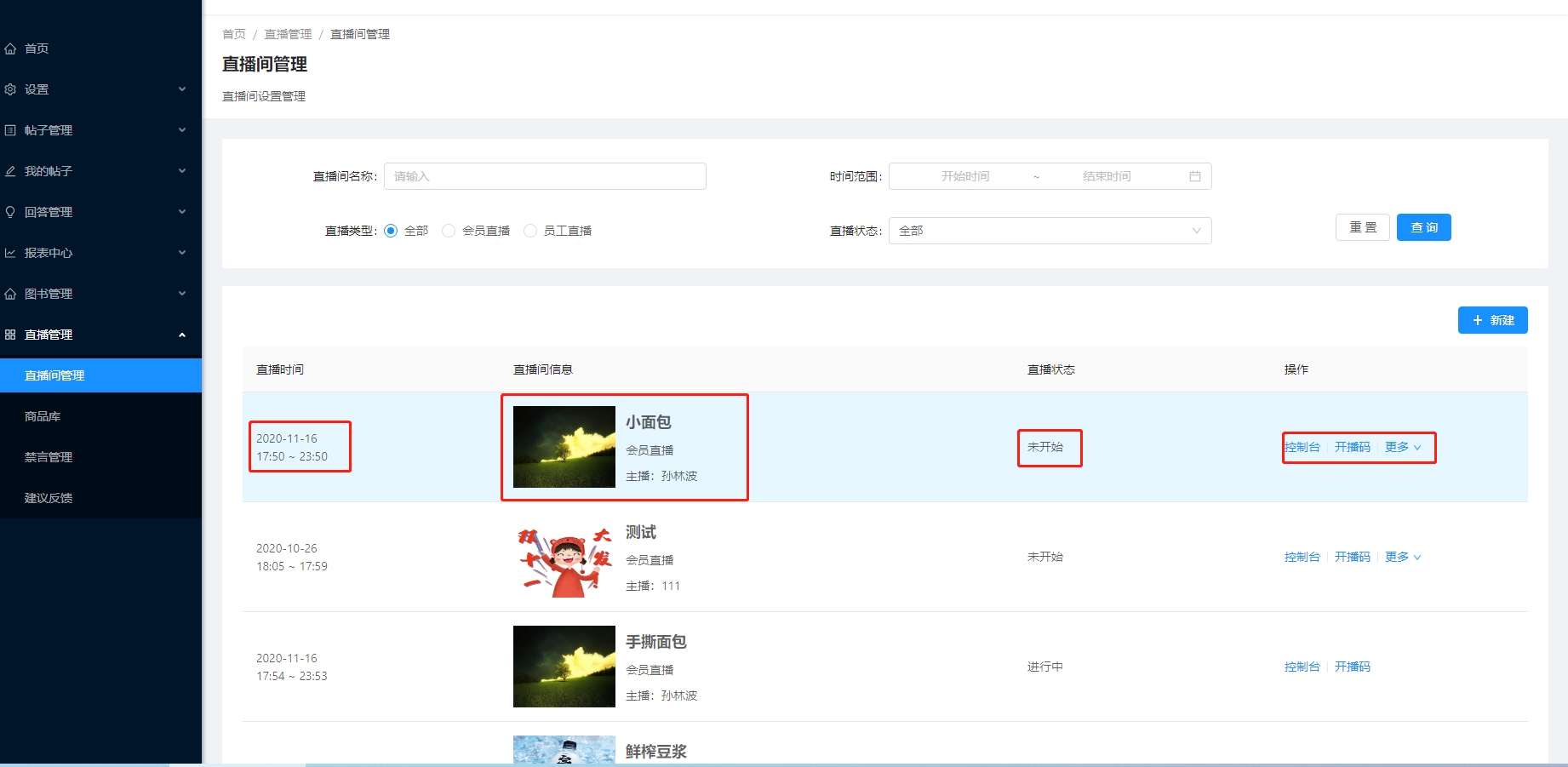1568x767 pixels.
Task: Click 首页 breadcrumb link
Action: click(x=234, y=34)
